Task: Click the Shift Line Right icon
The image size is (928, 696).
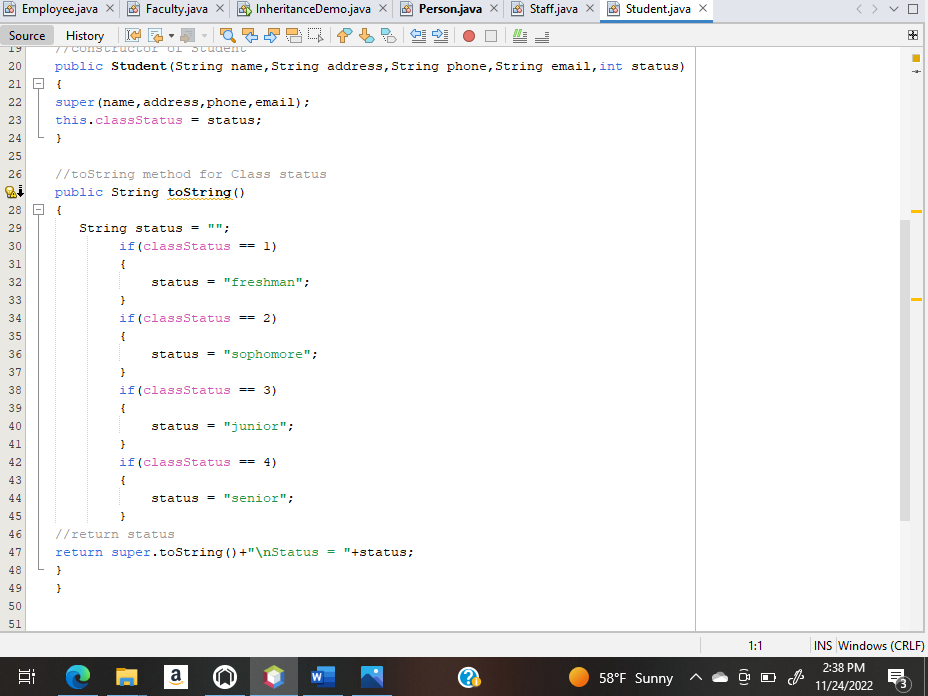Action: click(x=440, y=36)
